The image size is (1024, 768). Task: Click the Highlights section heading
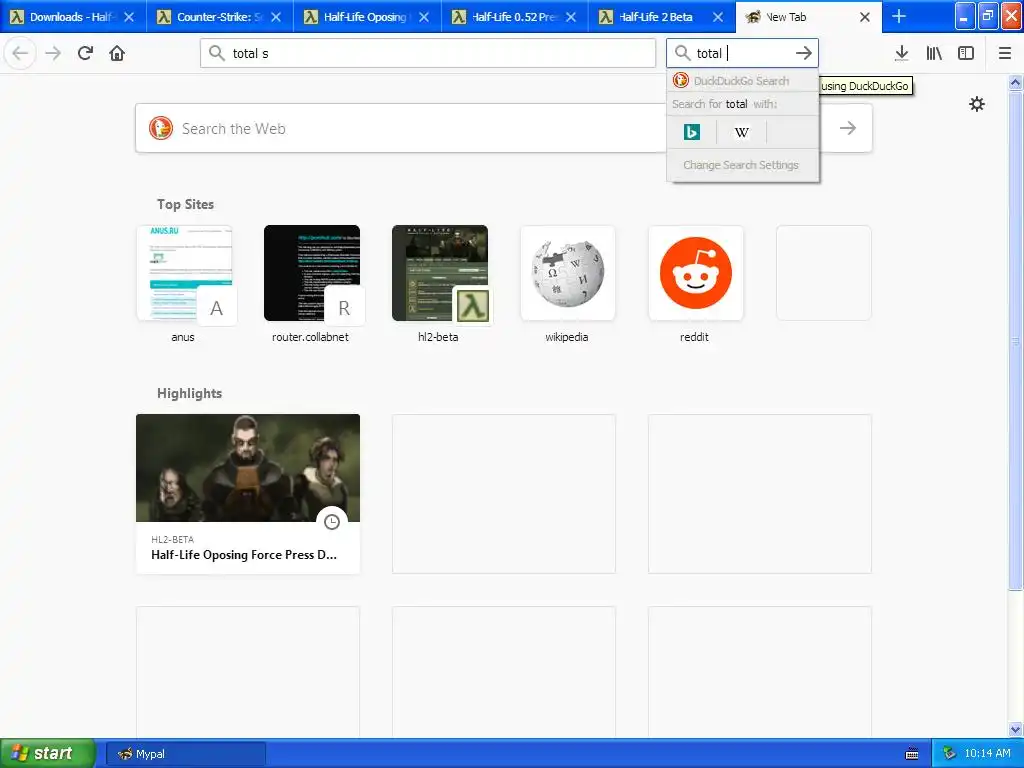click(189, 393)
